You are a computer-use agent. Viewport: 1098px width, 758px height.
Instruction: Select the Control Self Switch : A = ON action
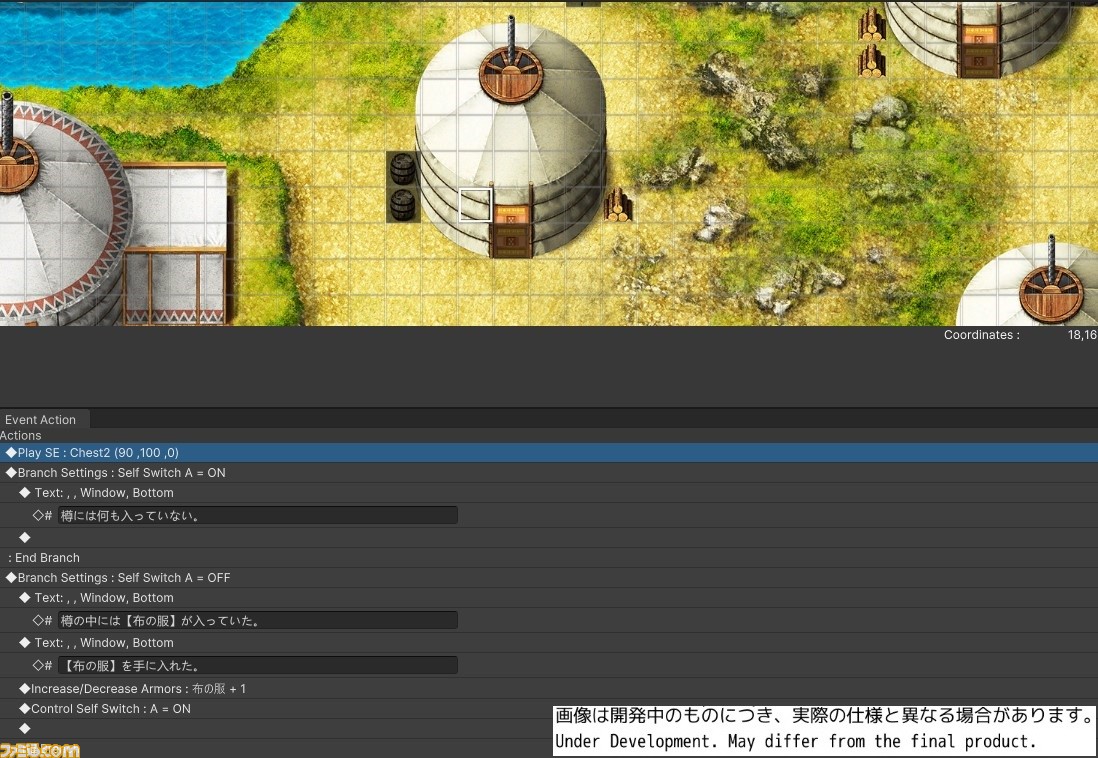coord(549,708)
